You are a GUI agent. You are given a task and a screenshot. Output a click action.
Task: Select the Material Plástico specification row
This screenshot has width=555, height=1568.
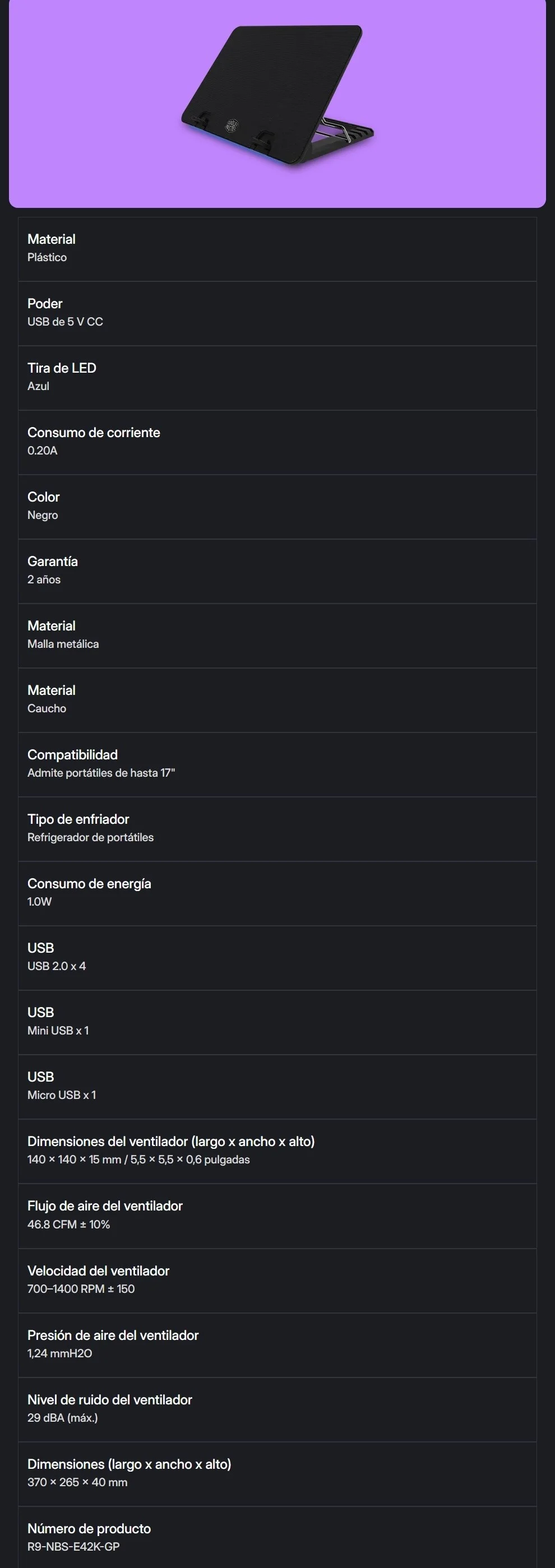point(277,248)
